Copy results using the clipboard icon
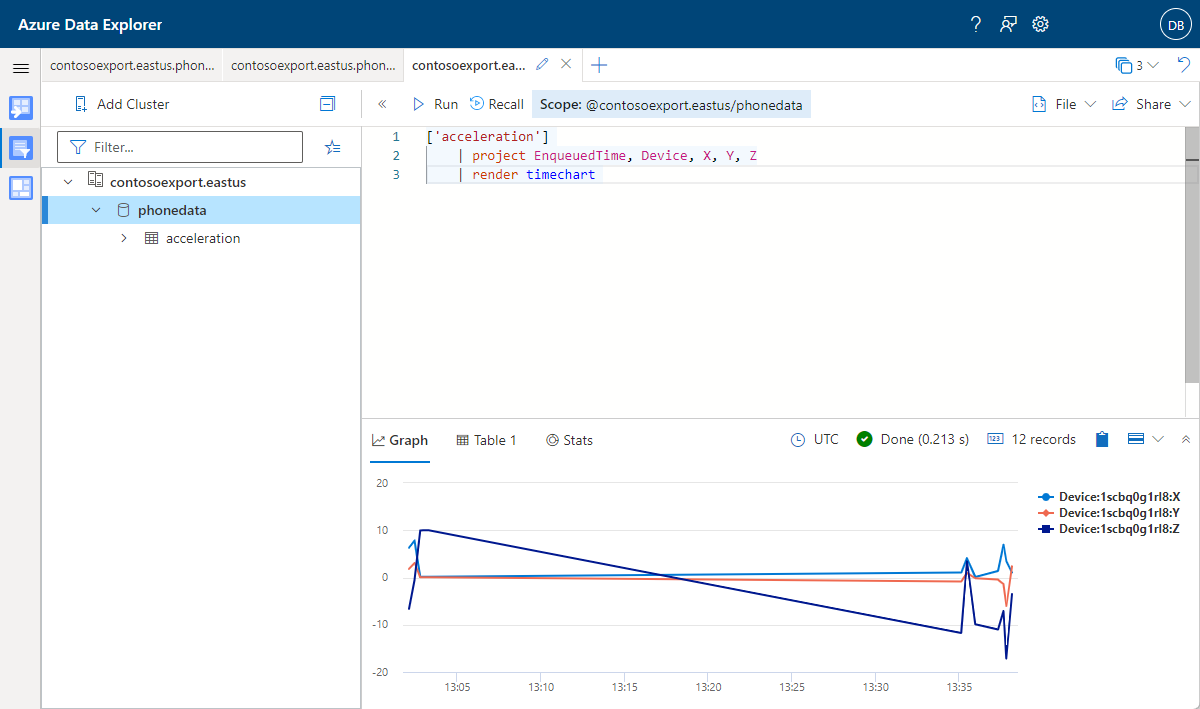 pos(1102,440)
